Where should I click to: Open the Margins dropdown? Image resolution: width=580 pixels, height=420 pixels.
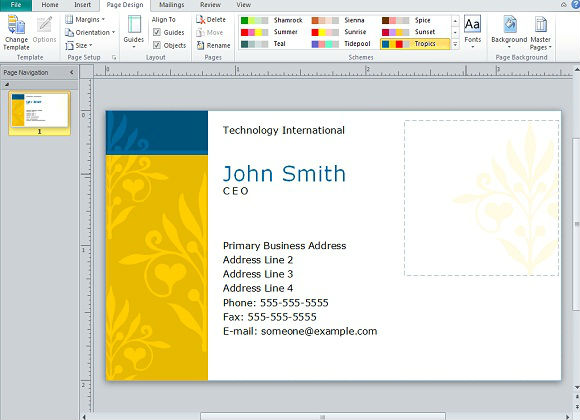pyautogui.click(x=85, y=20)
